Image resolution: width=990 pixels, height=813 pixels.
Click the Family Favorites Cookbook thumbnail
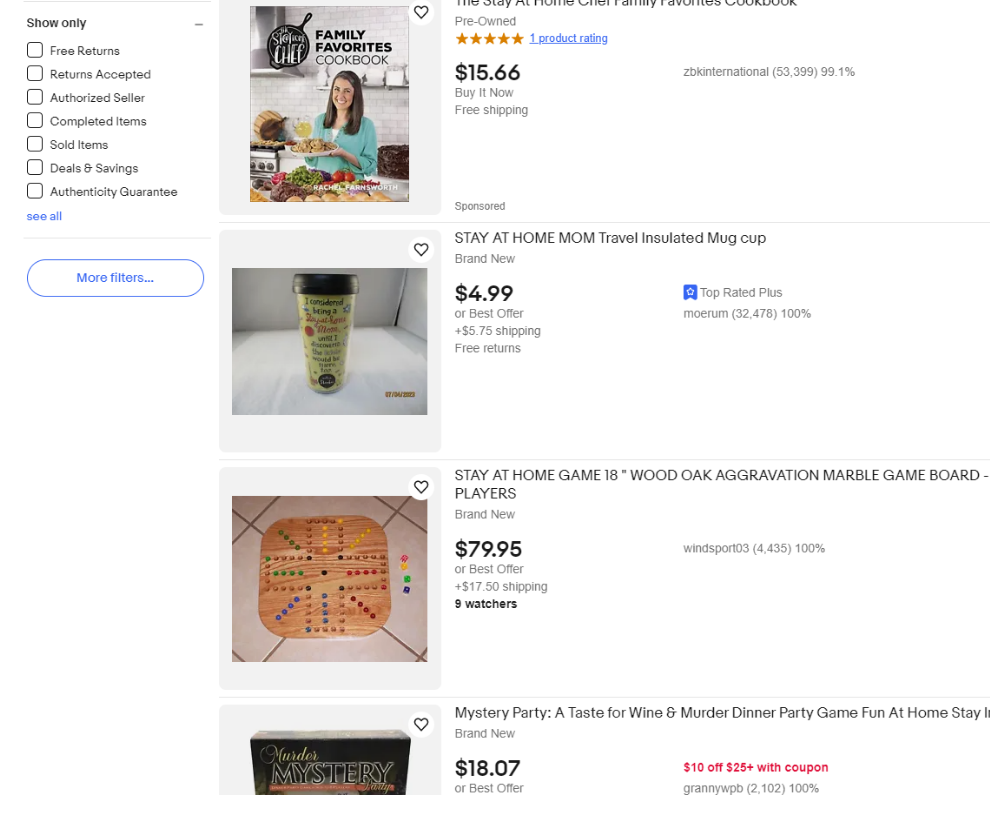(x=329, y=104)
